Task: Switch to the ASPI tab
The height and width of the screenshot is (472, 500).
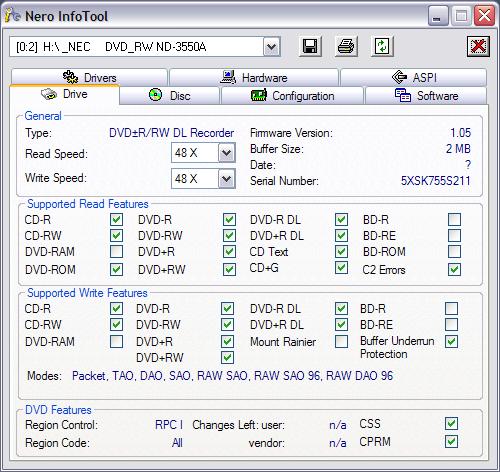Action: [x=413, y=77]
